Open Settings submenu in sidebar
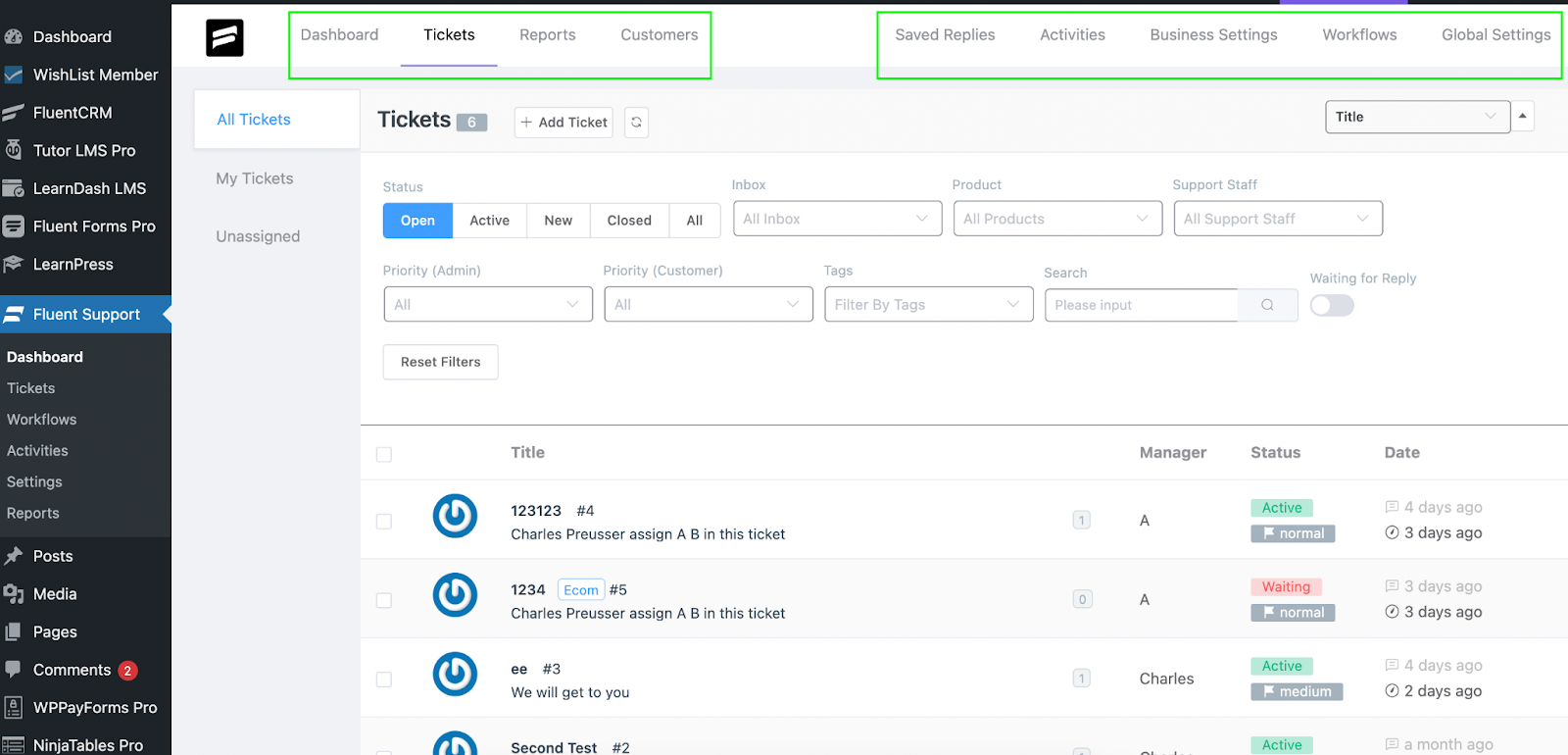 [34, 482]
